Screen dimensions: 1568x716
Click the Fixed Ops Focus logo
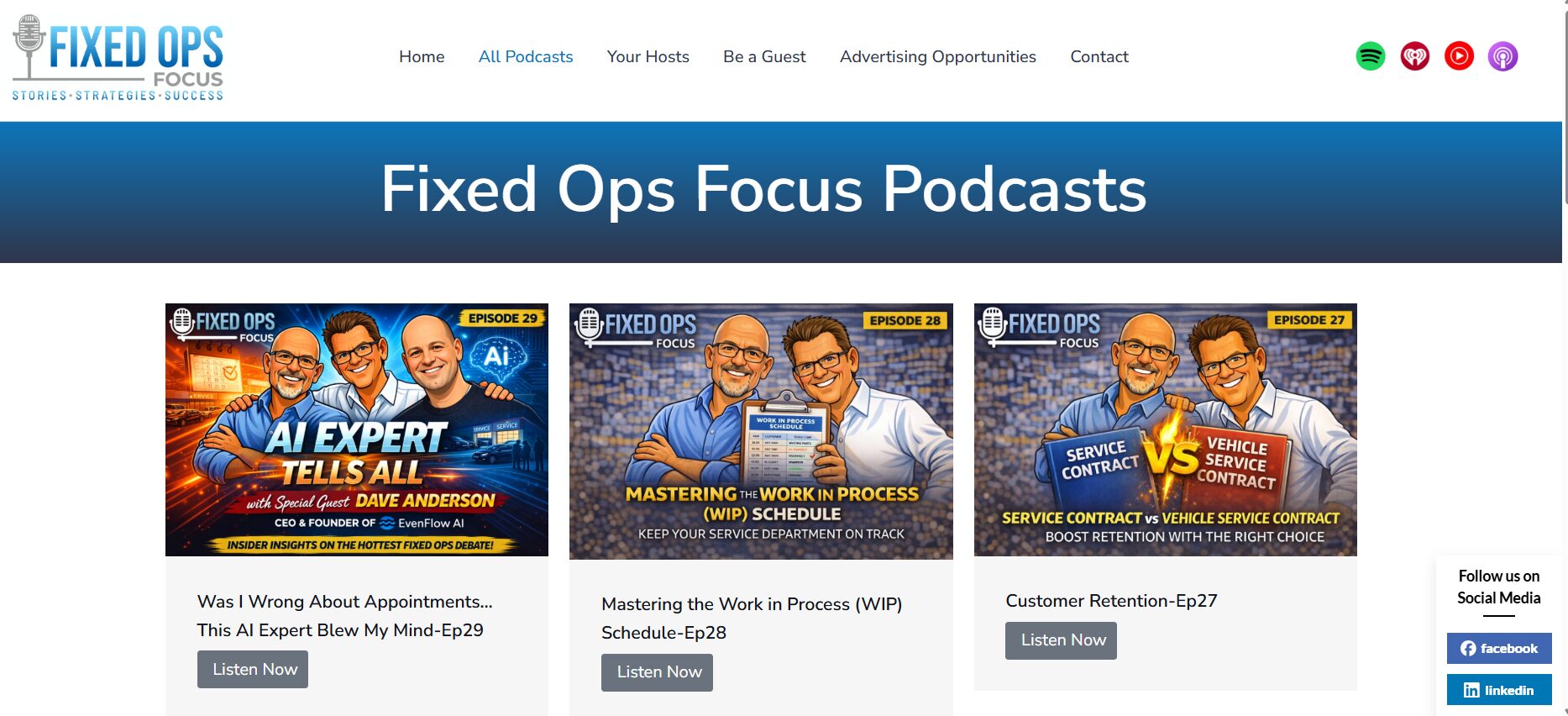pos(118,59)
